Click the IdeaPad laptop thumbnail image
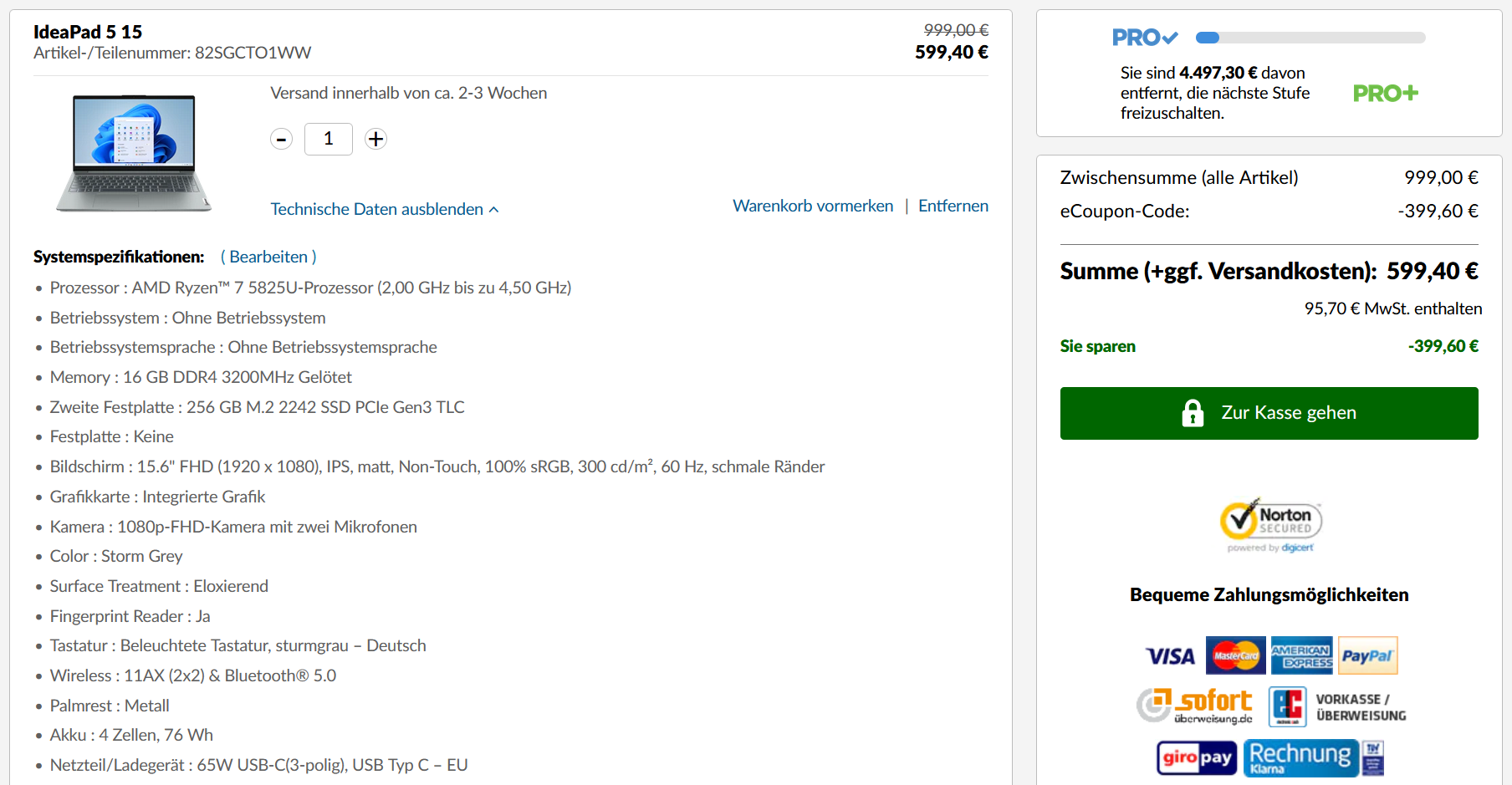This screenshot has height=785, width=1512. pyautogui.click(x=134, y=152)
